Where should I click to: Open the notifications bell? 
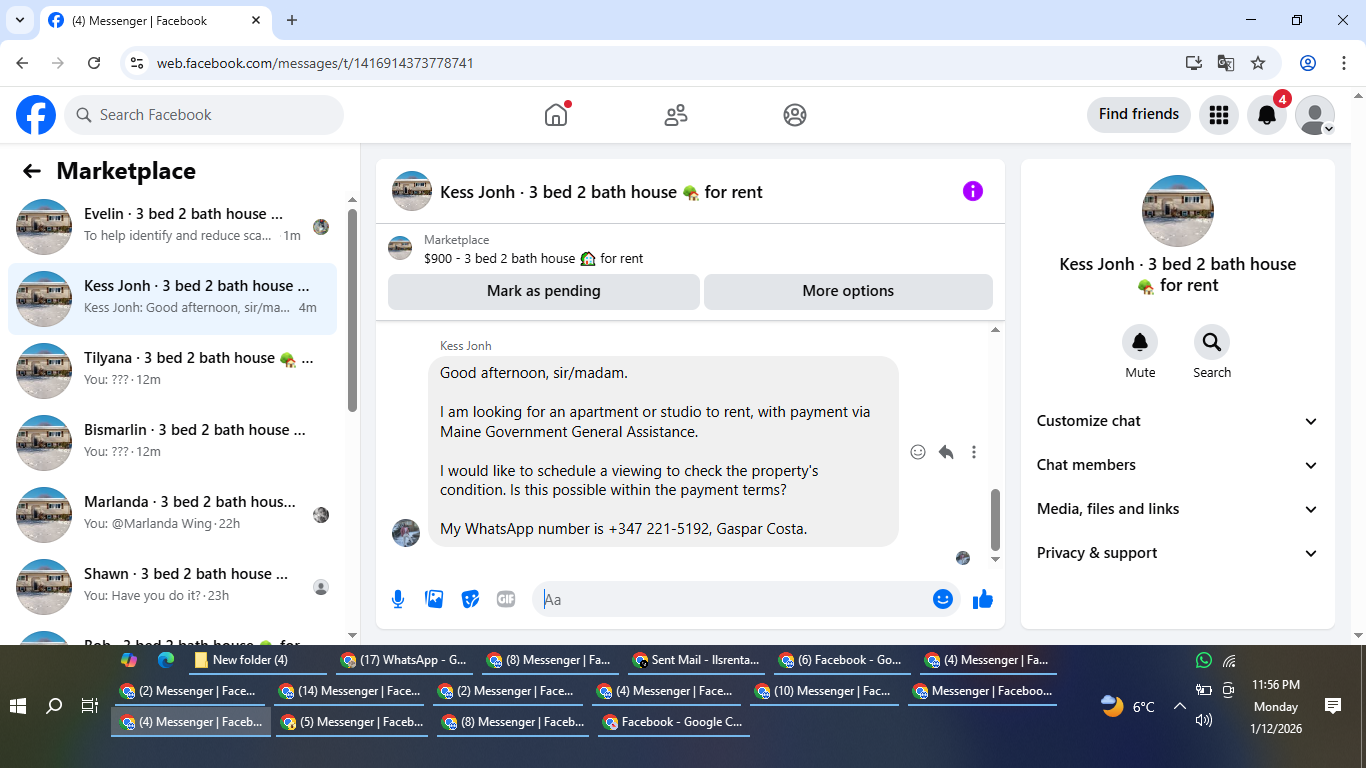[1267, 115]
